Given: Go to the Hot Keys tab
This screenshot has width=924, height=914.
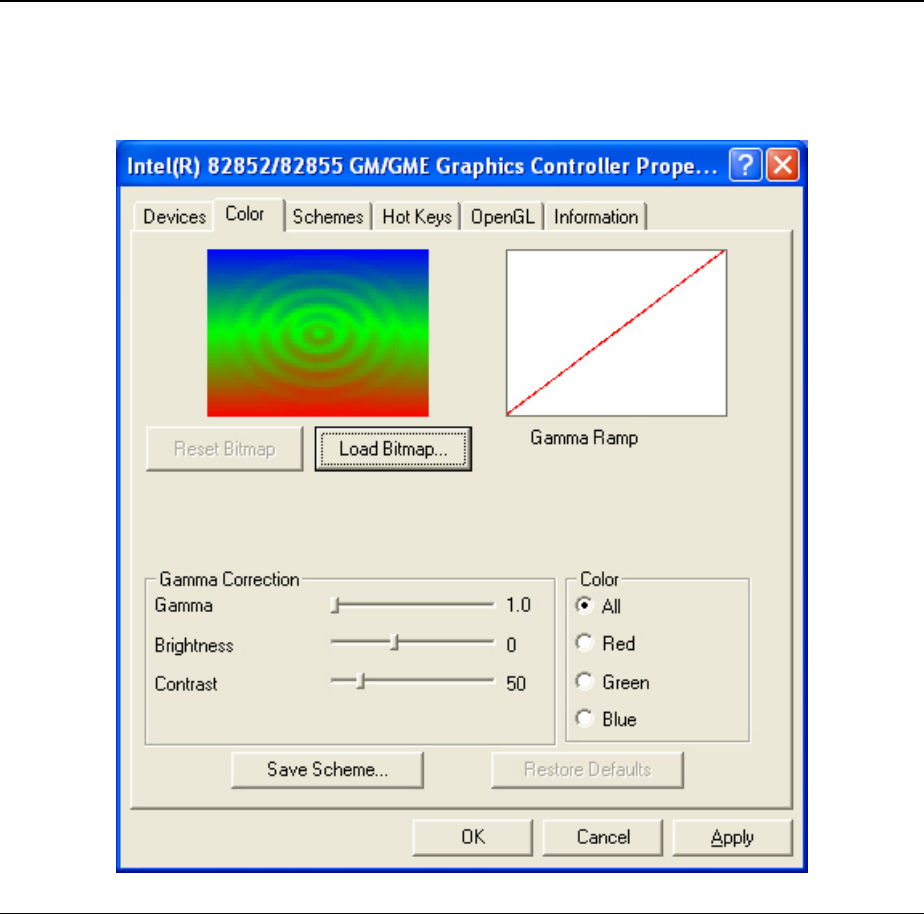Looking at the screenshot, I should (x=417, y=217).
